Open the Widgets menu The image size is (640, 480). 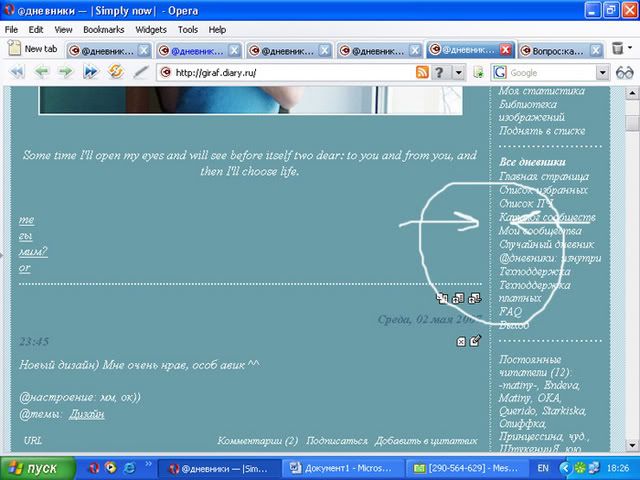[150, 30]
